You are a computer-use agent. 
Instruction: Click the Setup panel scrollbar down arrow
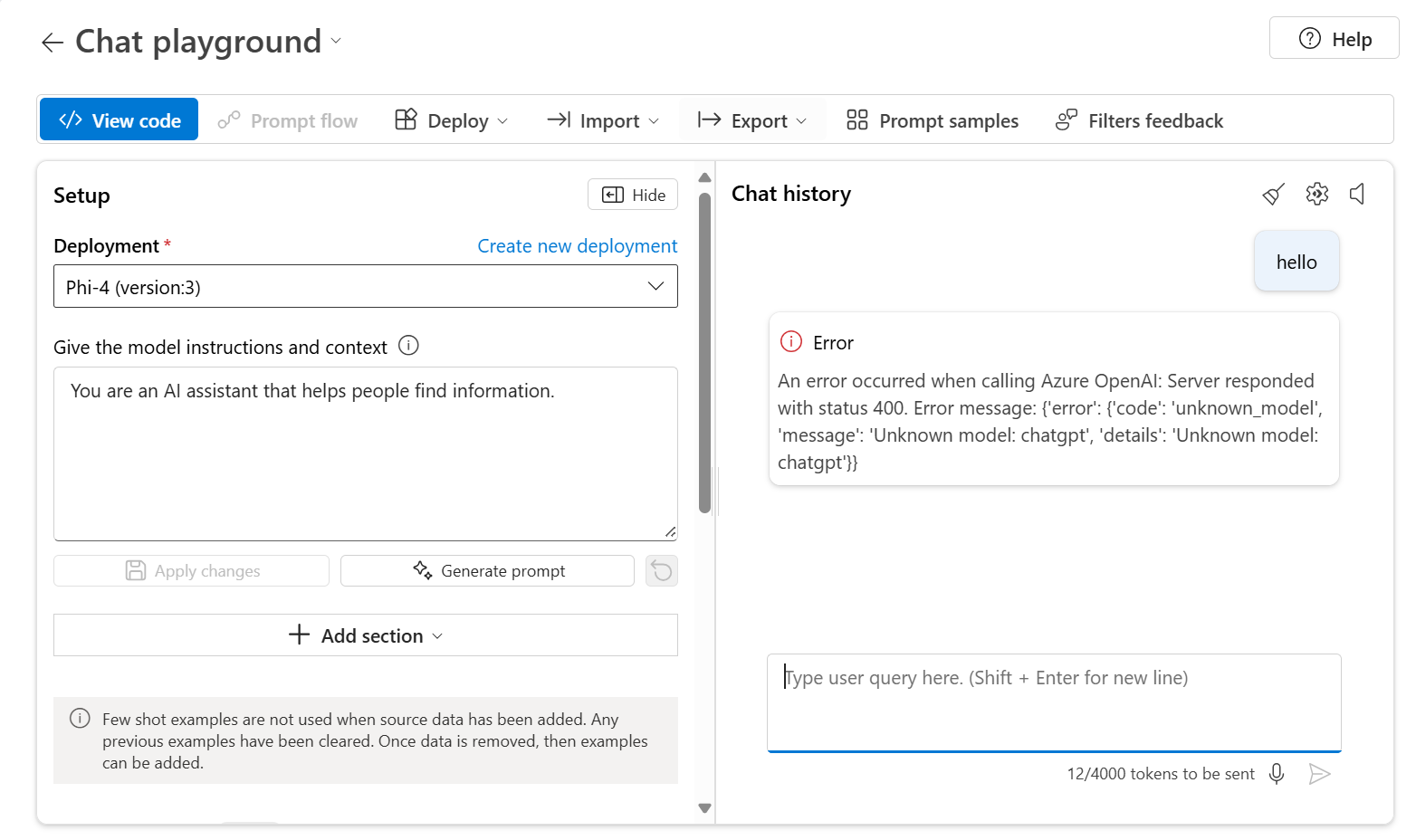(705, 808)
